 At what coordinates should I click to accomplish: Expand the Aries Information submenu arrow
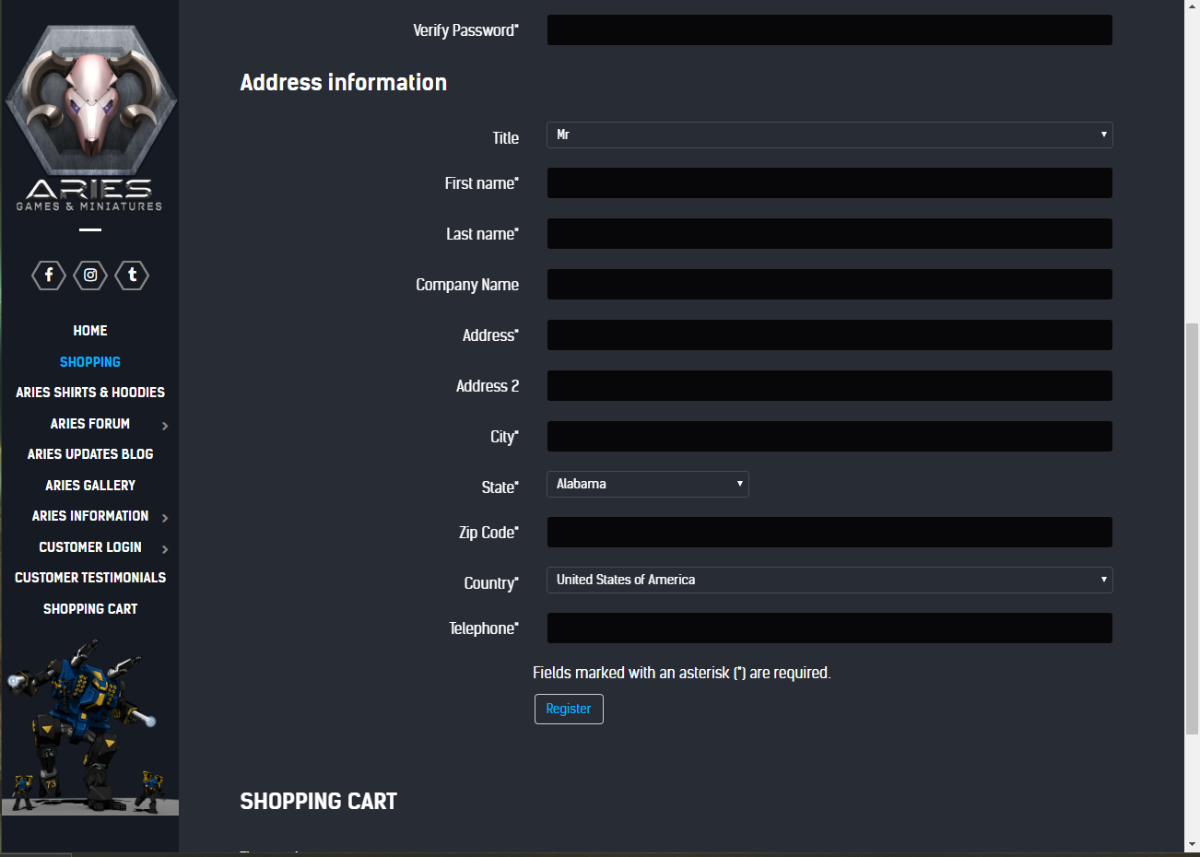[x=165, y=518]
